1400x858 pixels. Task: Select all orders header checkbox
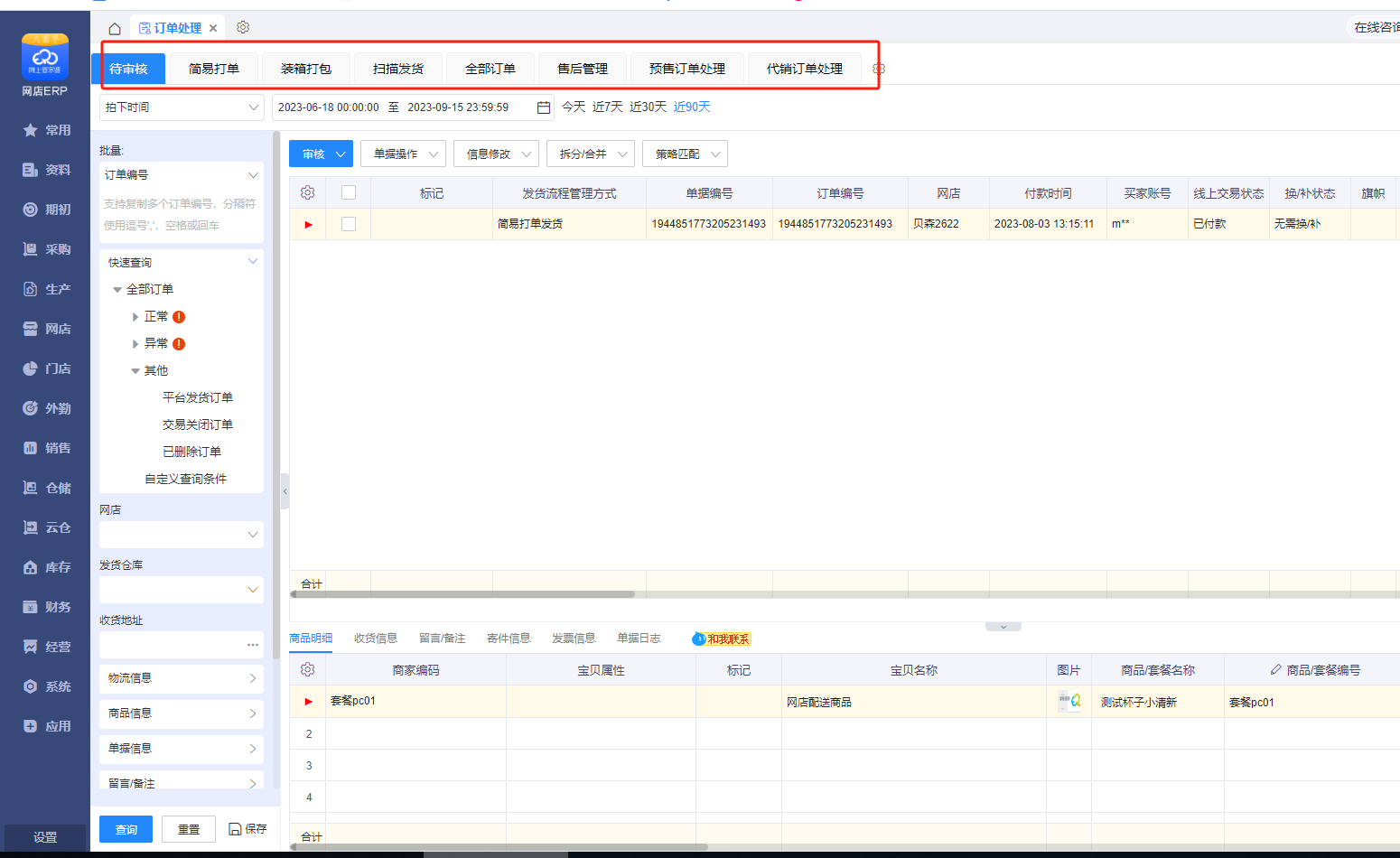tap(349, 192)
